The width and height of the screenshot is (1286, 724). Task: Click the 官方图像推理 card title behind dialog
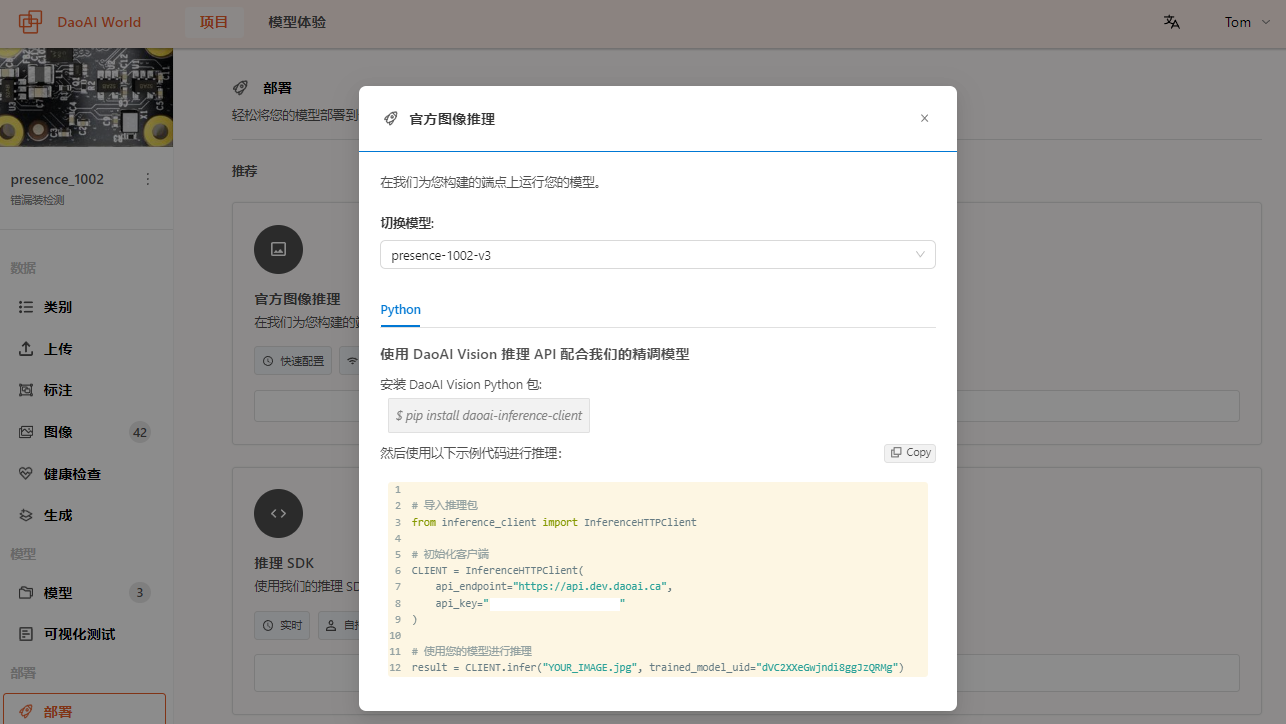(297, 299)
